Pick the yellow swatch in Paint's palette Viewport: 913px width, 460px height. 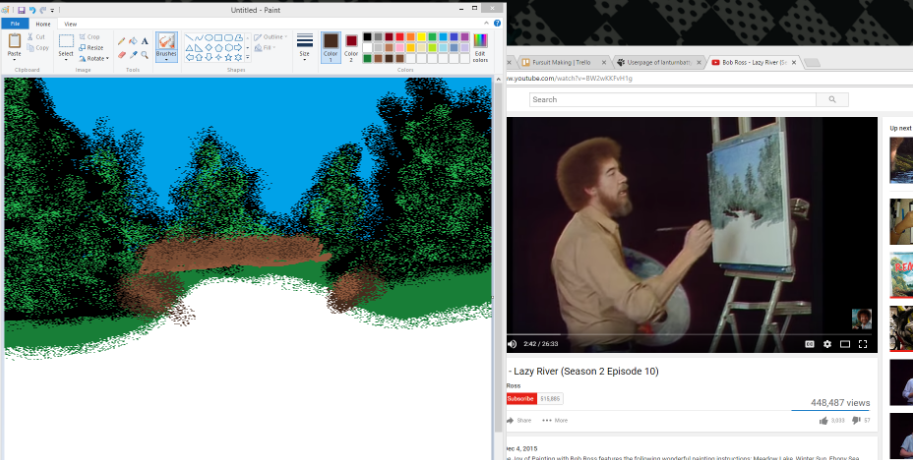(421, 37)
